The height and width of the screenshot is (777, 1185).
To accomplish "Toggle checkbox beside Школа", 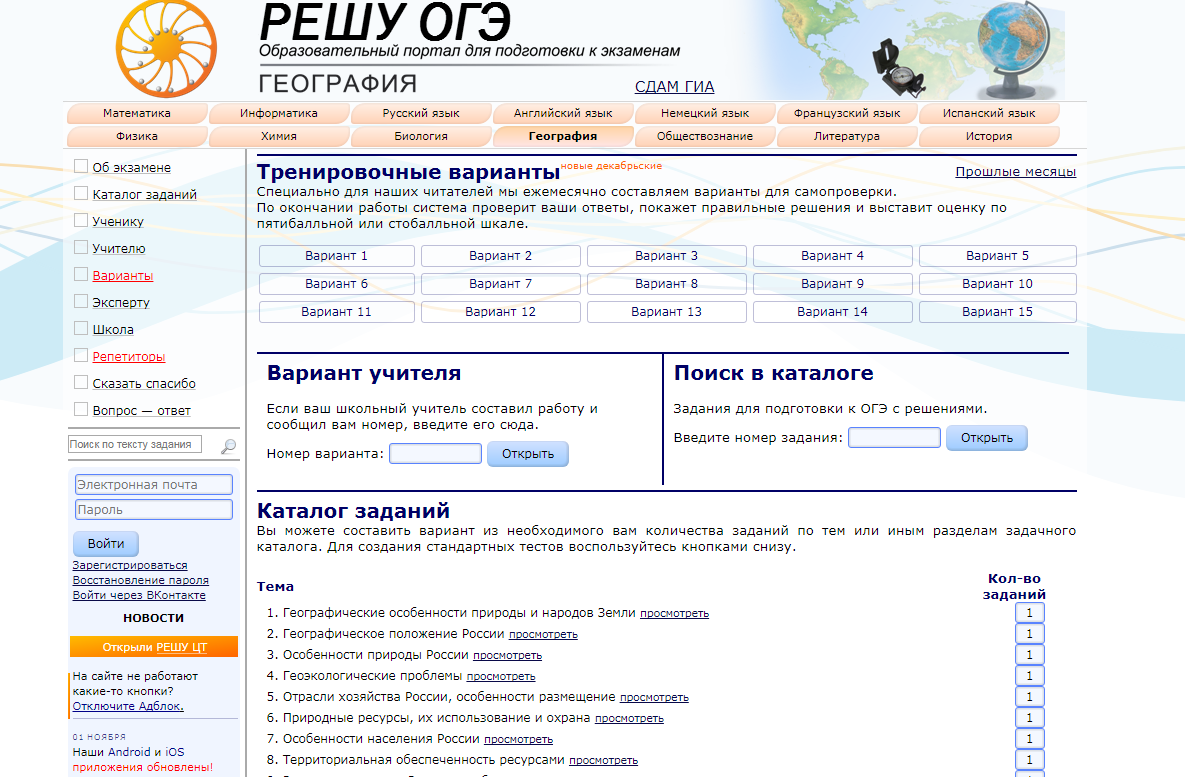I will [x=81, y=329].
